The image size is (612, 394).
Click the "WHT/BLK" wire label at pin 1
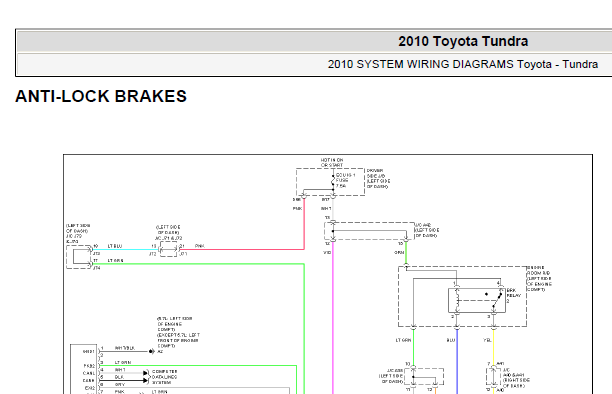[x=125, y=348]
